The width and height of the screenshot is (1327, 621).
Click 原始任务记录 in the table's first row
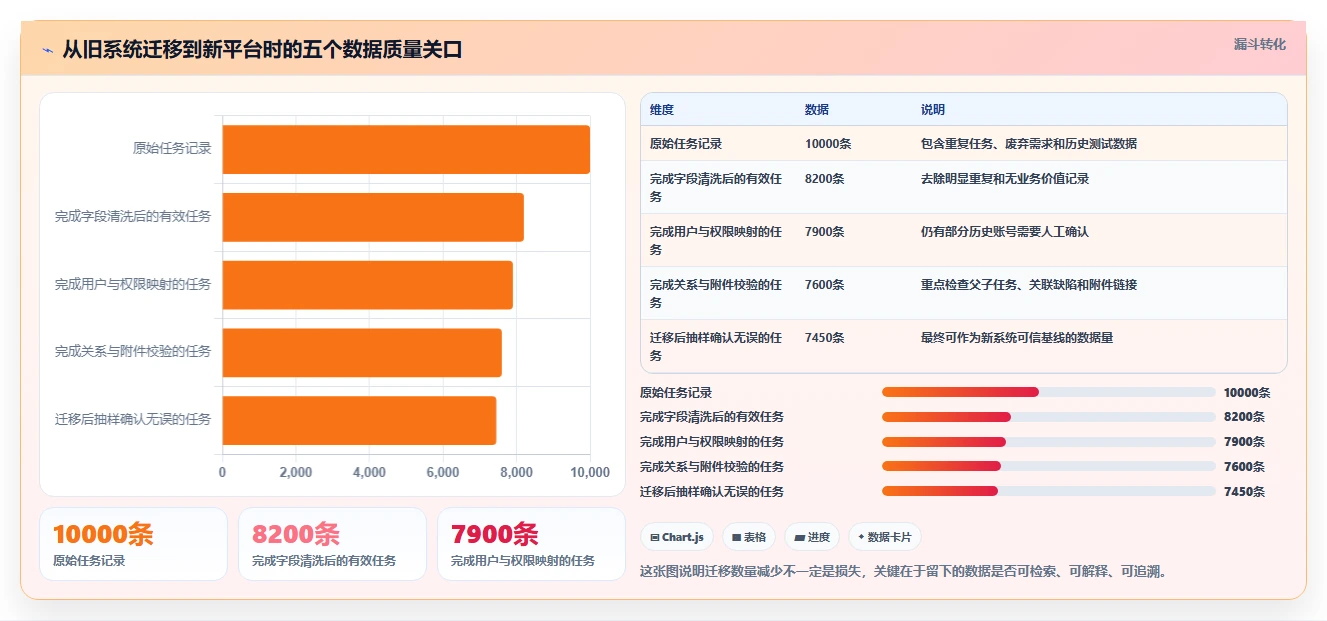click(686, 144)
